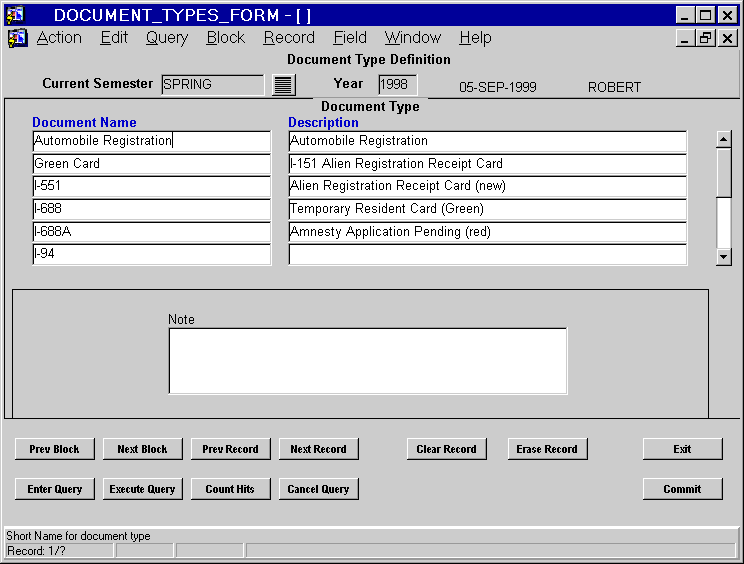This screenshot has height=564, width=744.
Task: Open the Query menu
Action: [x=167, y=37]
